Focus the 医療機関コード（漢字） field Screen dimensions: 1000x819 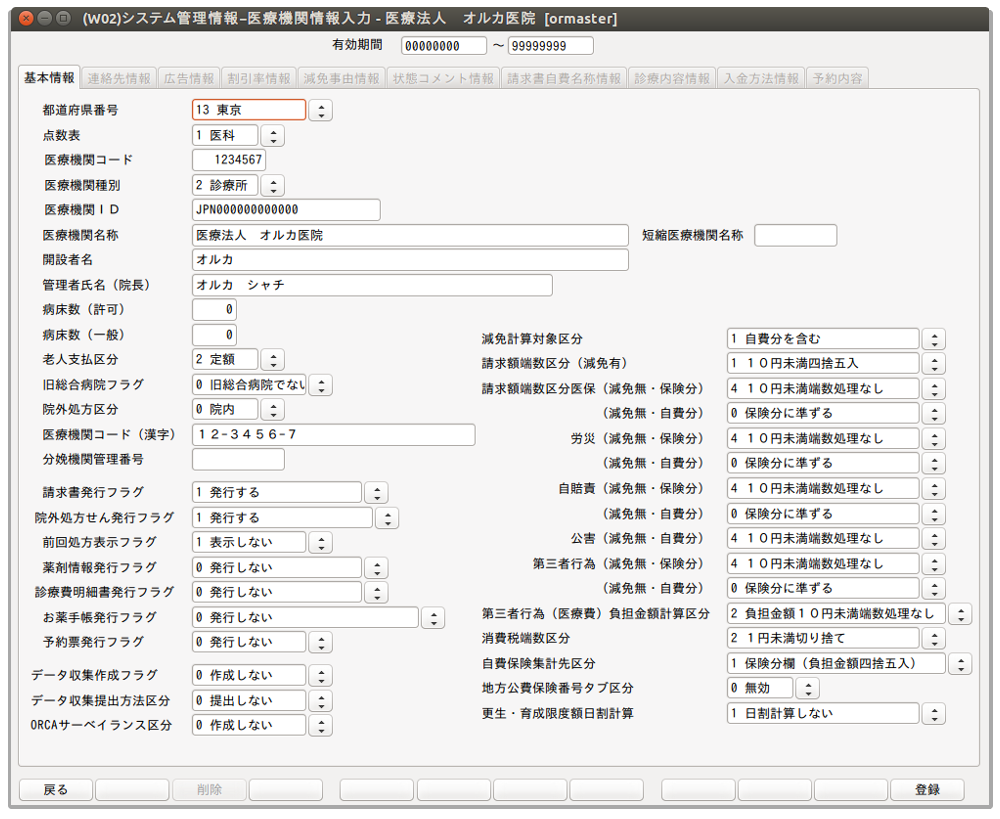click(334, 434)
